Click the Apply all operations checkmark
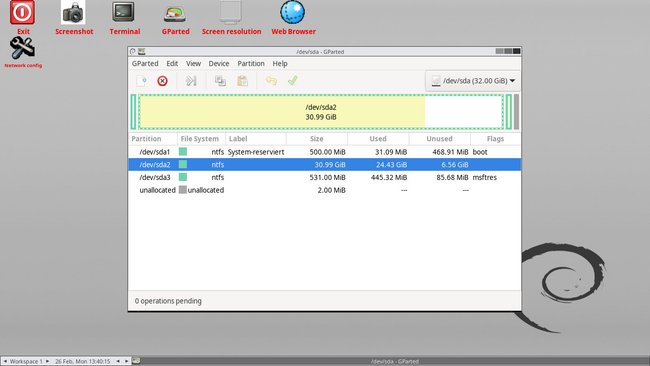The height and width of the screenshot is (366, 650). 293,80
